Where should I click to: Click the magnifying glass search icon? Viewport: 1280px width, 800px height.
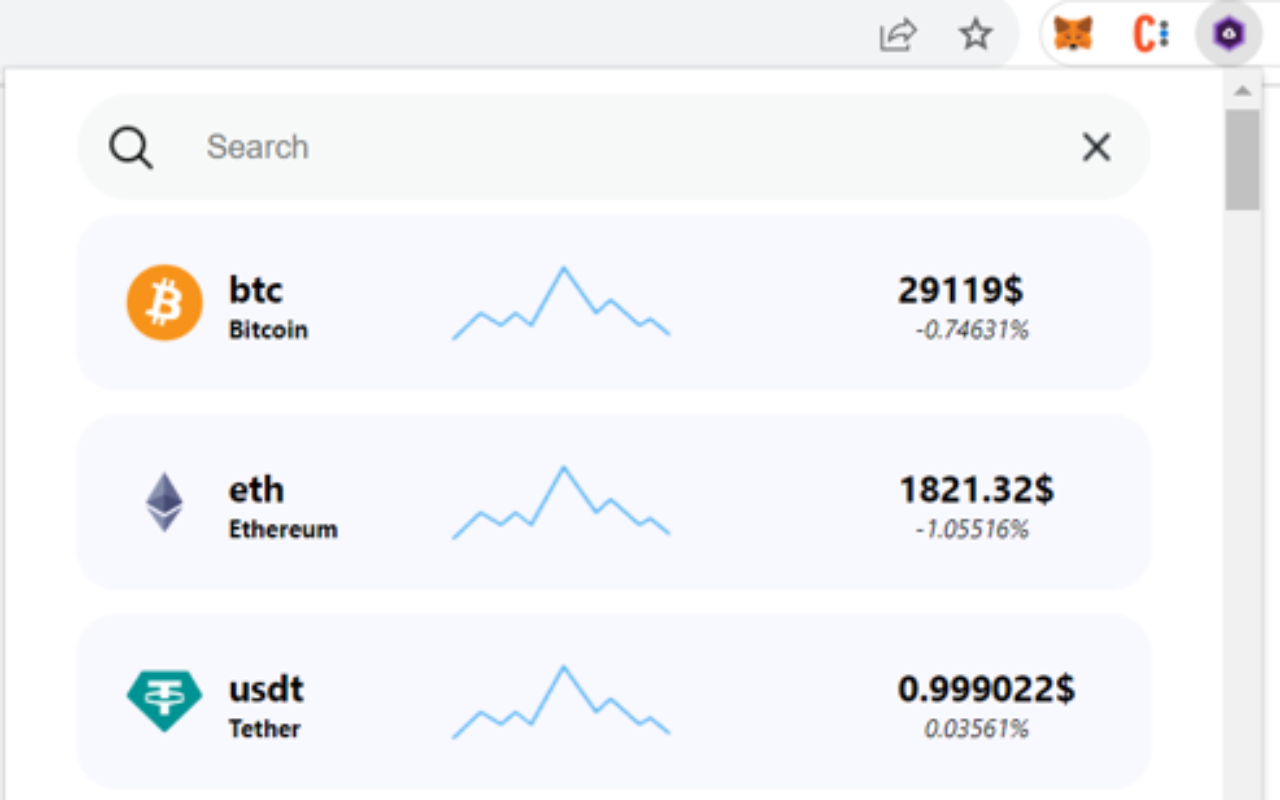click(x=131, y=148)
